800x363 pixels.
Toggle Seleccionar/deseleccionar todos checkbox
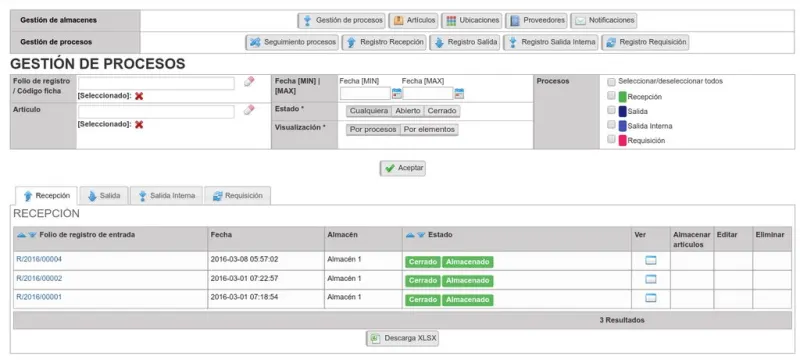611,82
